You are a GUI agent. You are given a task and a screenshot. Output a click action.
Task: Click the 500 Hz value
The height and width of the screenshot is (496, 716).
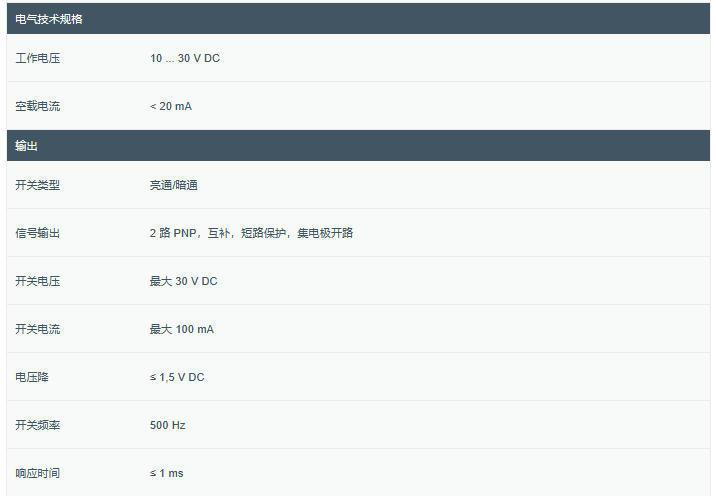click(x=168, y=425)
